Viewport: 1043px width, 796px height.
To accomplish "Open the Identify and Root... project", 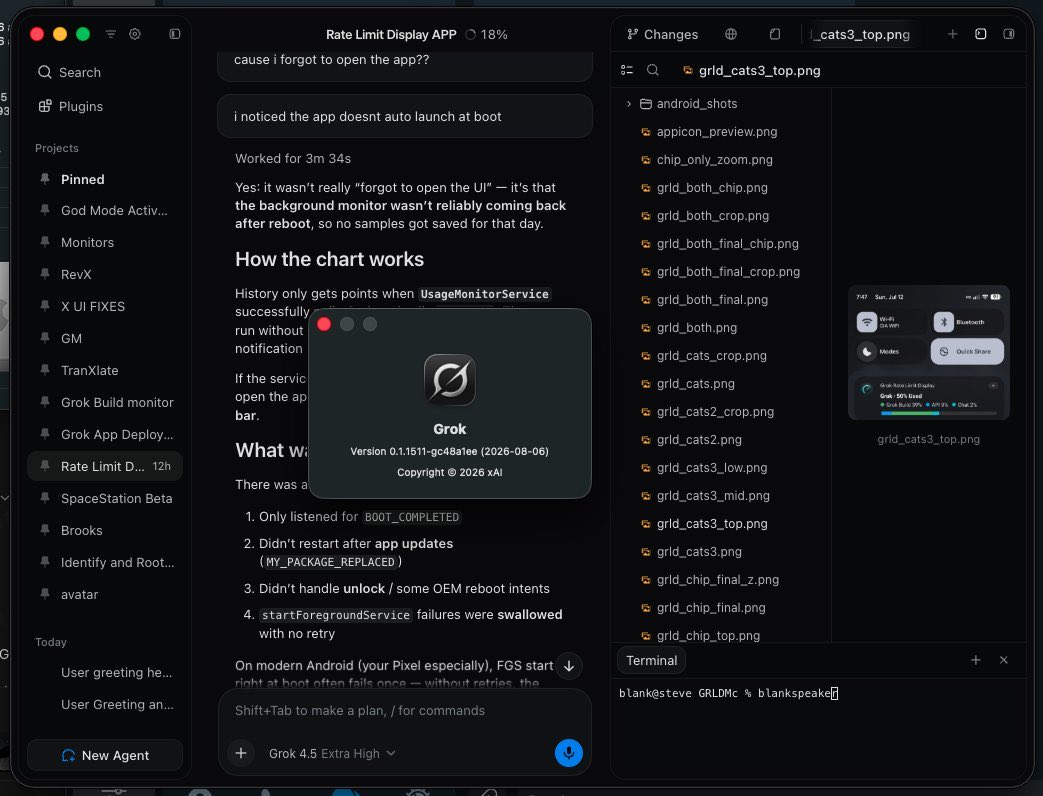I will tap(105, 562).
